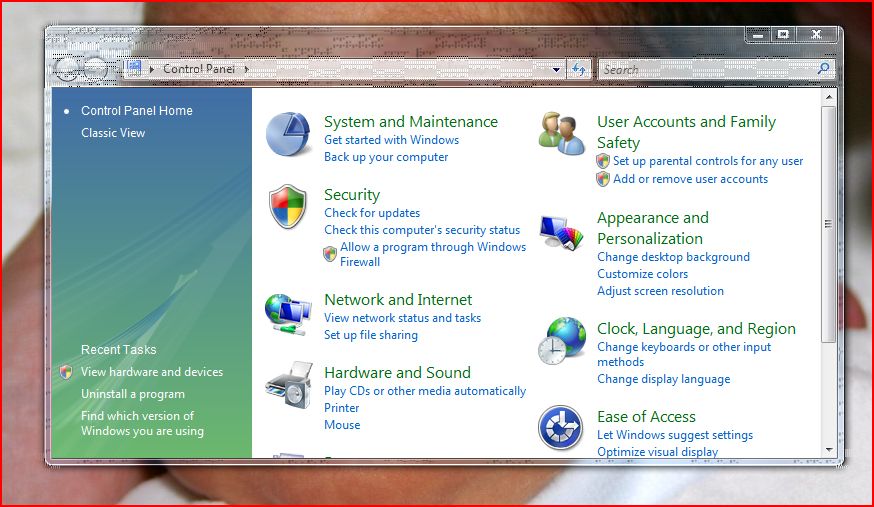The width and height of the screenshot is (874, 507).
Task: Click Customize colors
Action: (642, 274)
